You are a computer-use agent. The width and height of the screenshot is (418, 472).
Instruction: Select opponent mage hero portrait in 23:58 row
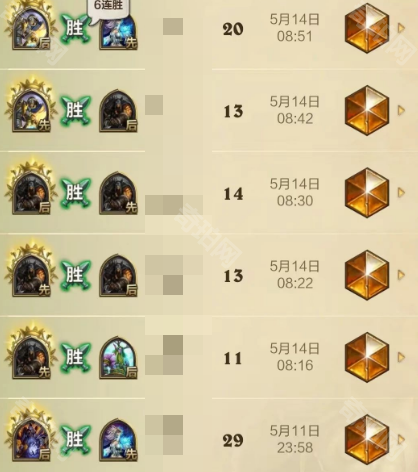[118, 440]
